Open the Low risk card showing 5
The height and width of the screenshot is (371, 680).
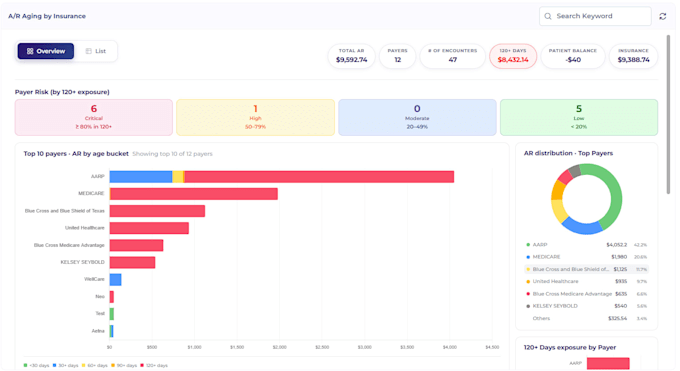tap(579, 117)
